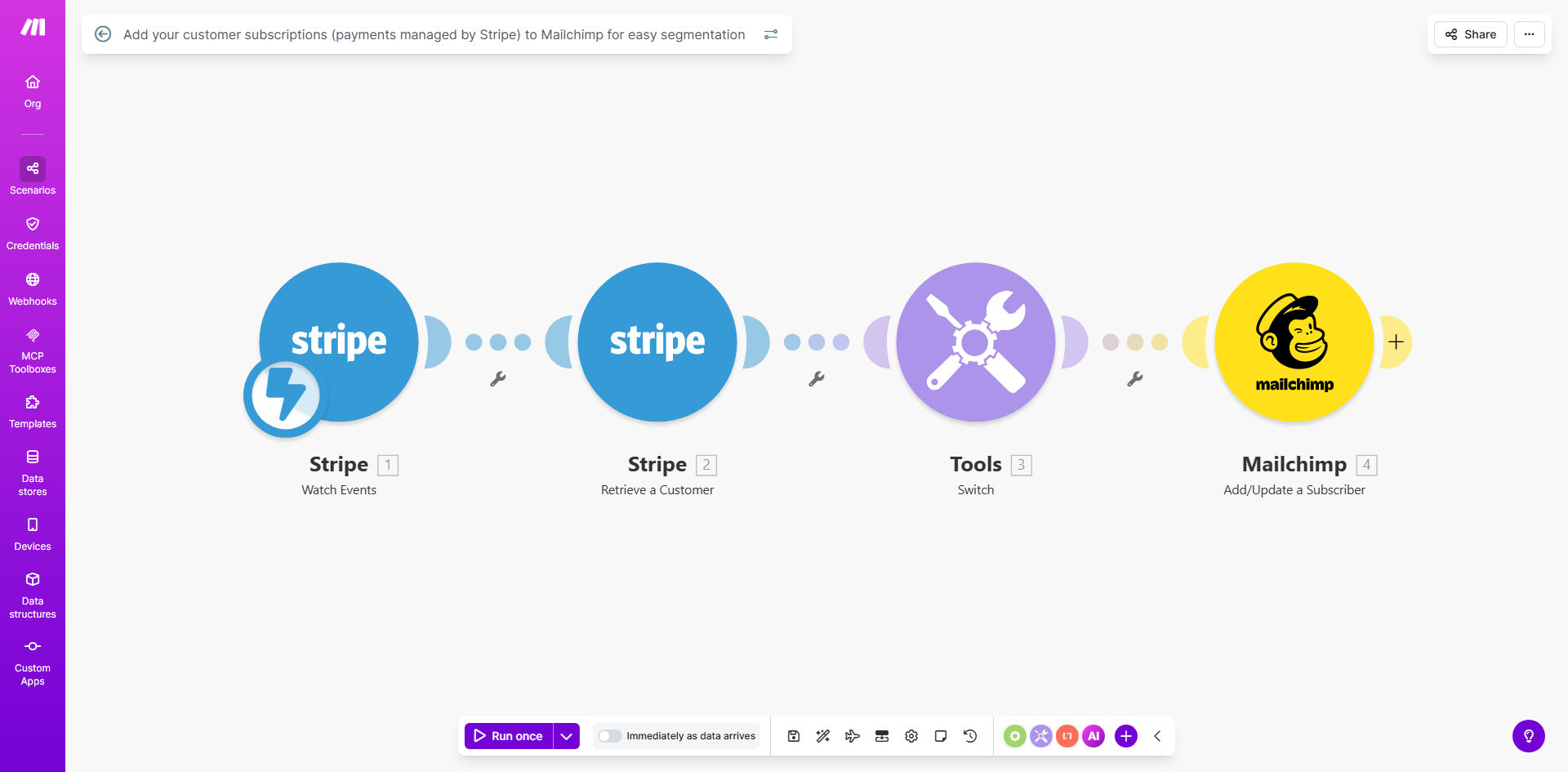The height and width of the screenshot is (772, 1568).
Task: Add favorite with purple plus button
Action: (1126, 736)
